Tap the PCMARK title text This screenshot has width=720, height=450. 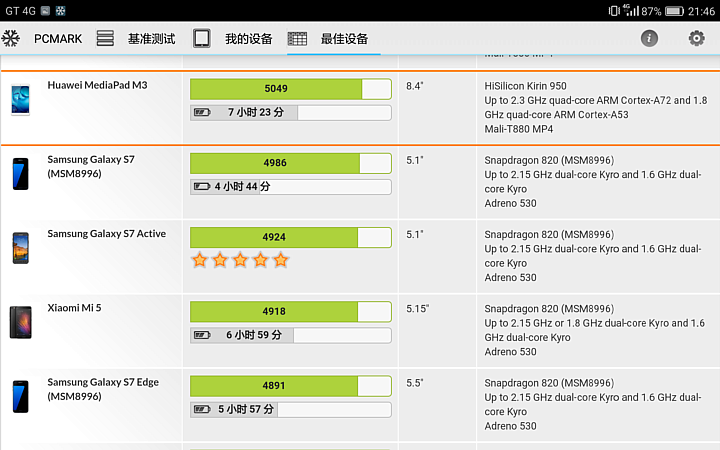[58, 39]
